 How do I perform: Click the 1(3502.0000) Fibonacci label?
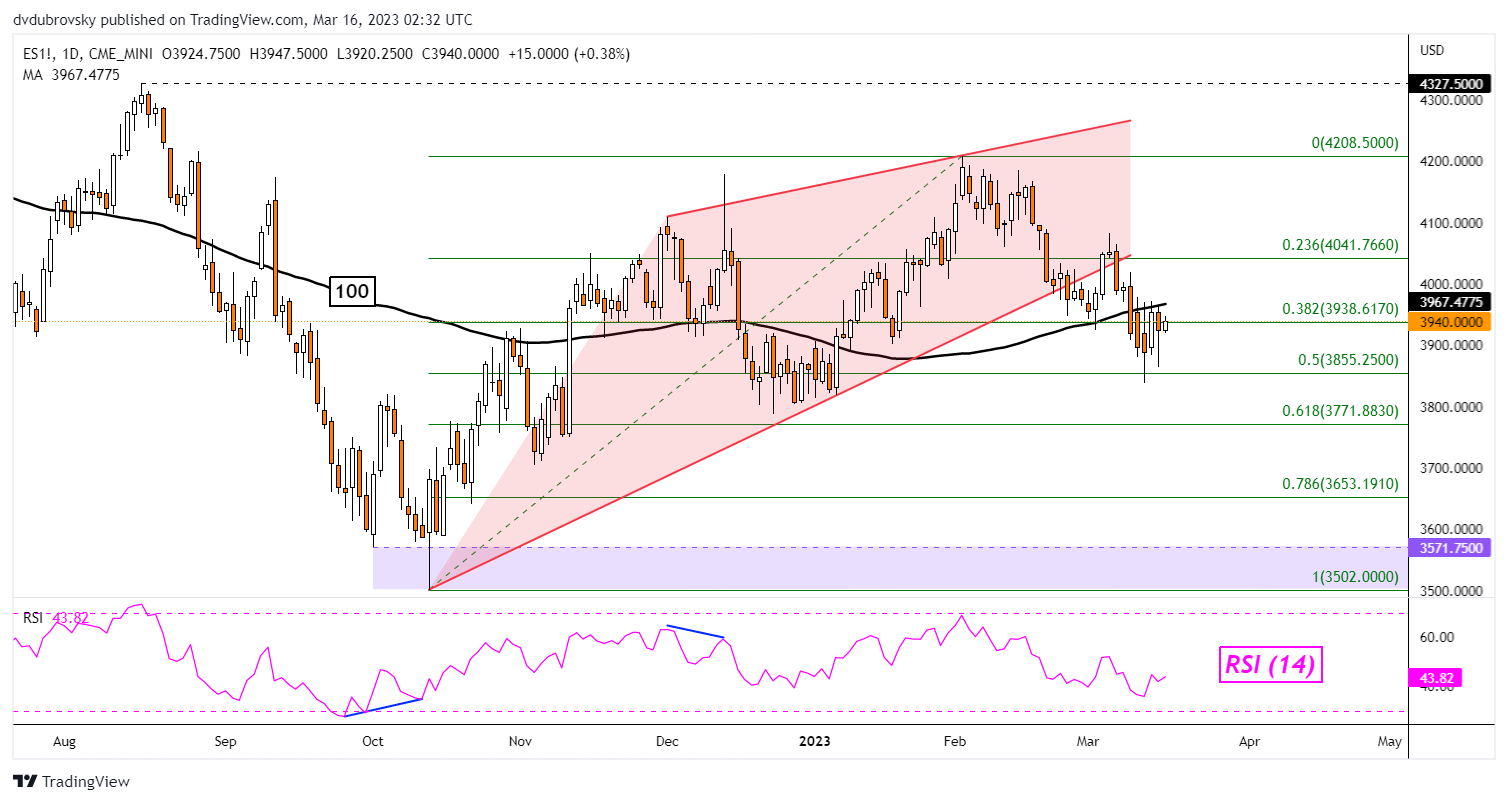point(1354,576)
